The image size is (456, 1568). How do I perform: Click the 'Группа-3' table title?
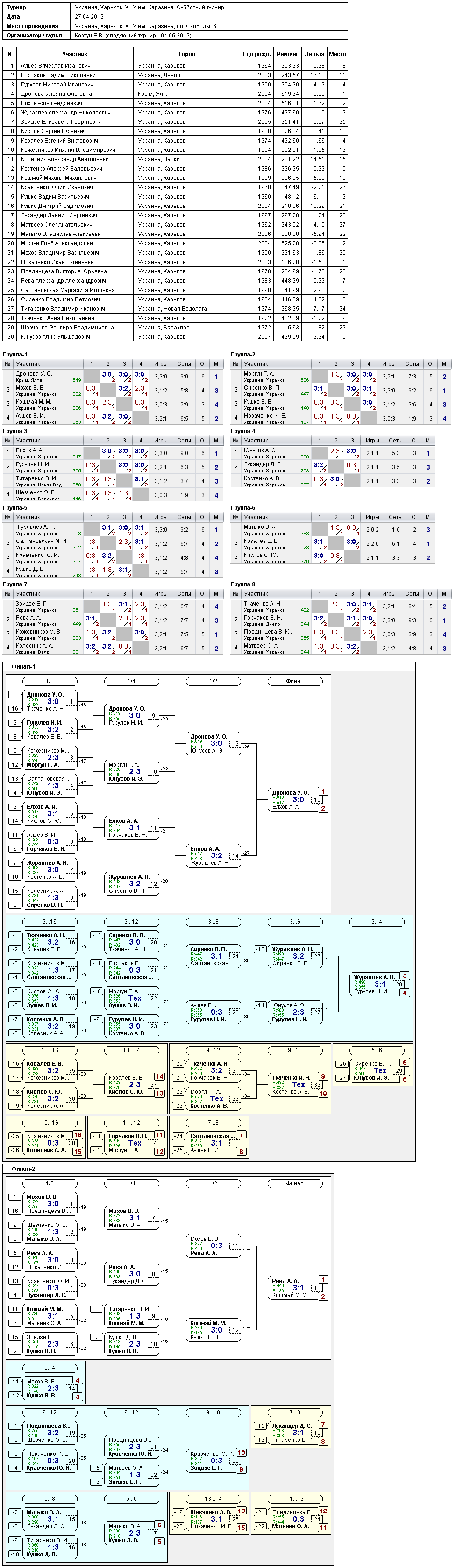coord(15,431)
